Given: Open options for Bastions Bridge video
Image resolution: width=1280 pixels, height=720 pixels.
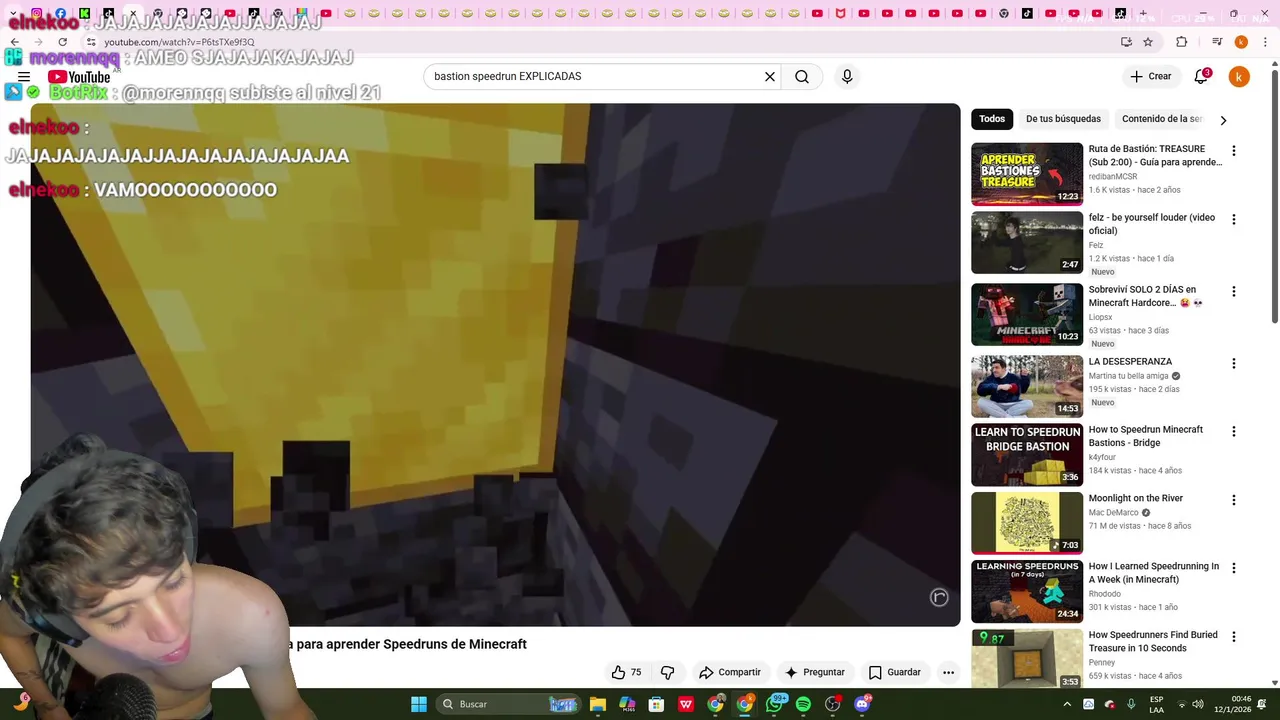Looking at the screenshot, I should coord(1234,432).
